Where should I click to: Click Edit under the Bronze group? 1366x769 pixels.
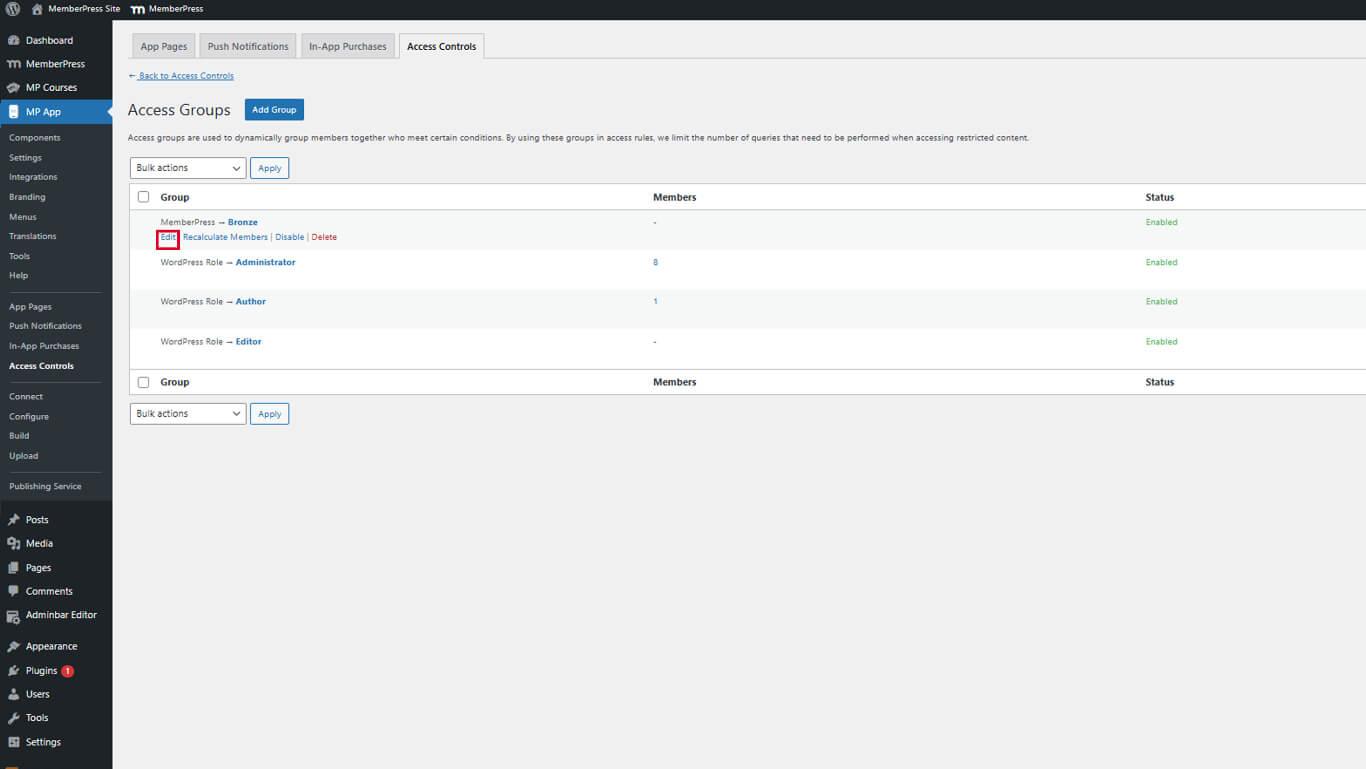(168, 238)
